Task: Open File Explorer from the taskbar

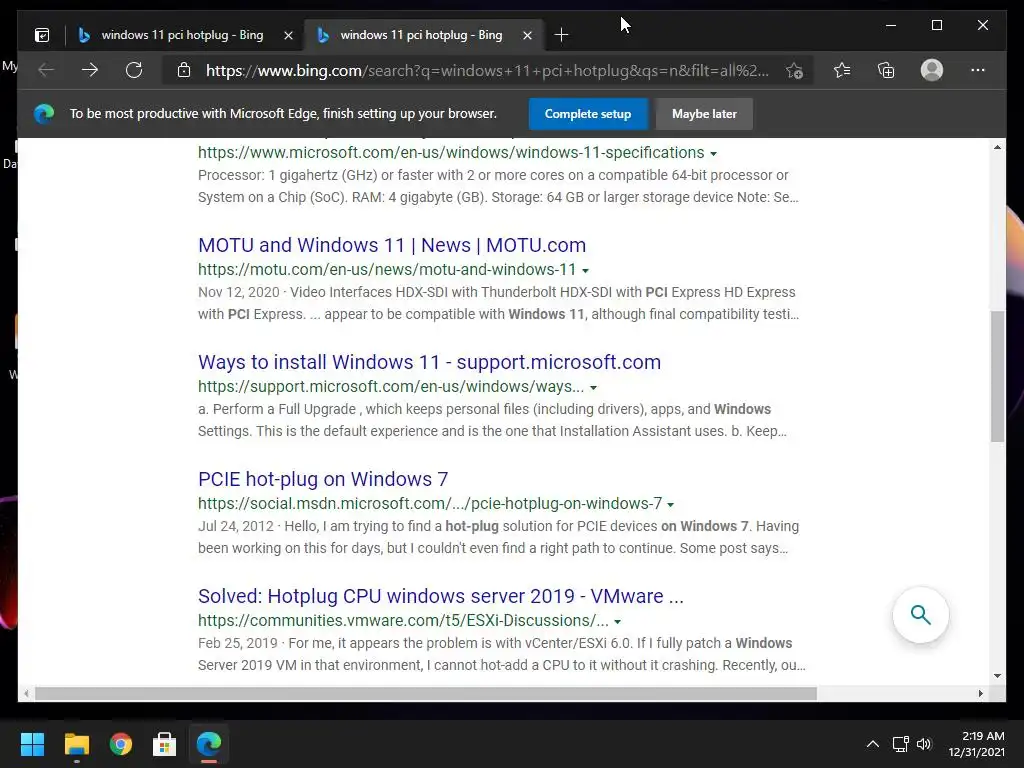Action: tap(76, 744)
